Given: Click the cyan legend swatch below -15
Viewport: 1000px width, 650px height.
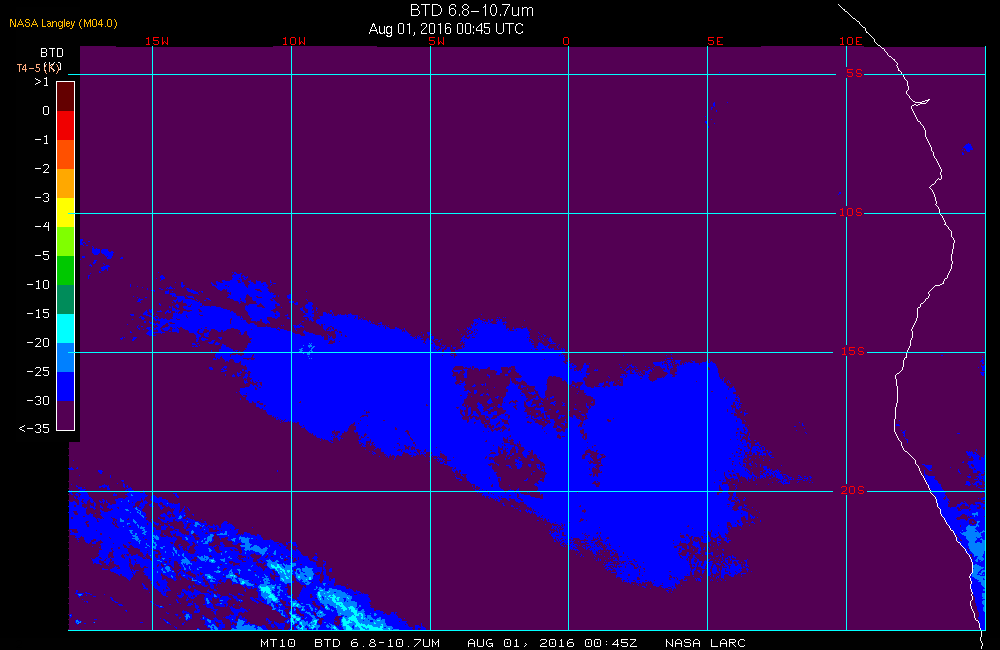Looking at the screenshot, I should [66, 329].
